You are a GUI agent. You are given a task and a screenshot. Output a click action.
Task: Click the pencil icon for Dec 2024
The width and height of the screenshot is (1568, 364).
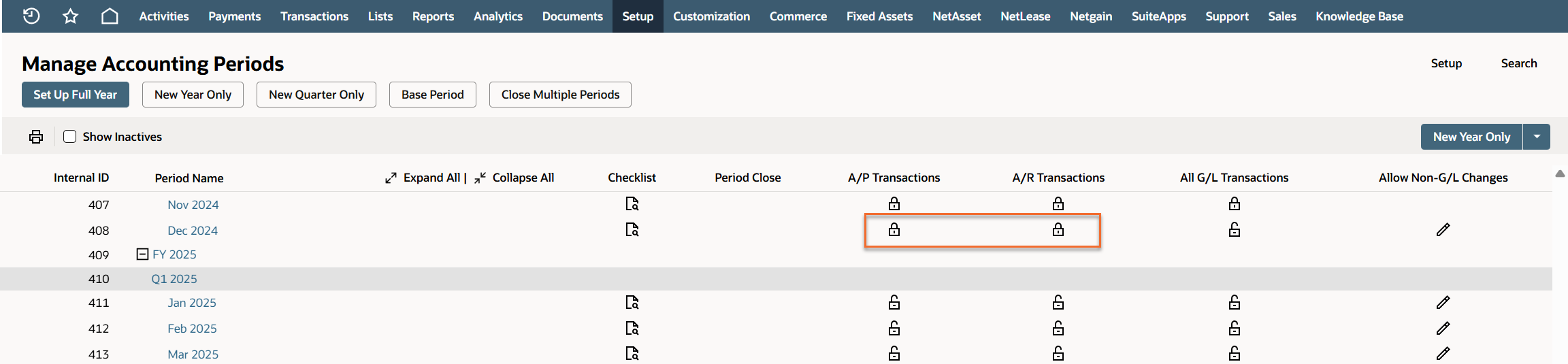point(1443,230)
